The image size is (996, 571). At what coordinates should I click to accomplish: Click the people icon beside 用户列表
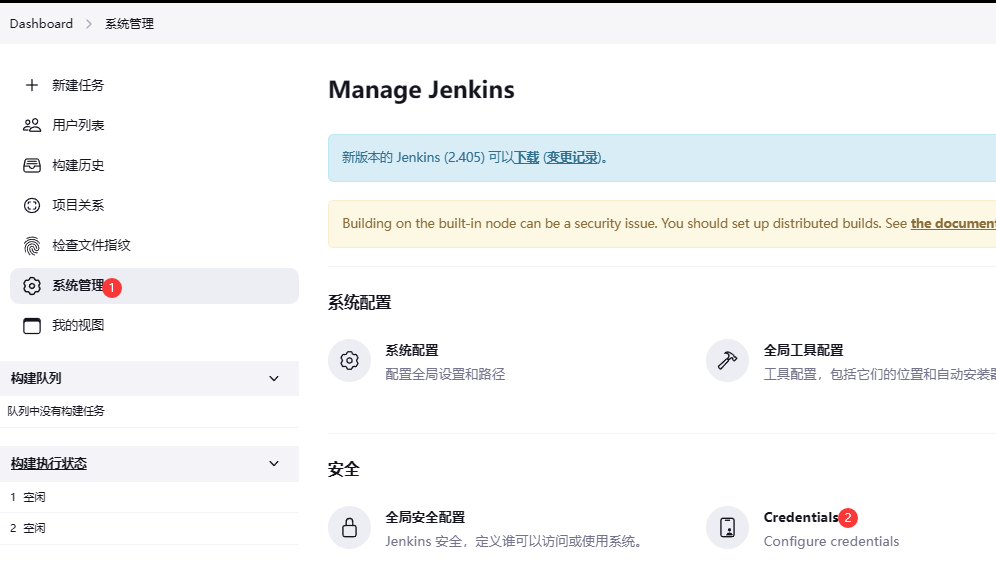(x=32, y=125)
